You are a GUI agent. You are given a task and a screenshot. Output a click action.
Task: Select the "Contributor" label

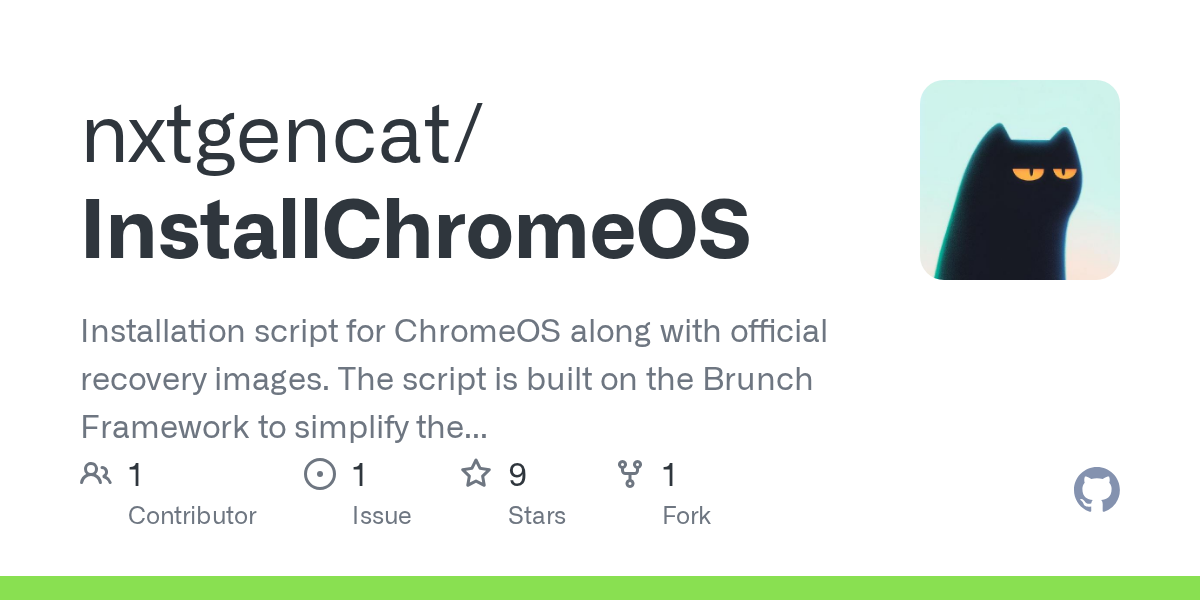[192, 516]
